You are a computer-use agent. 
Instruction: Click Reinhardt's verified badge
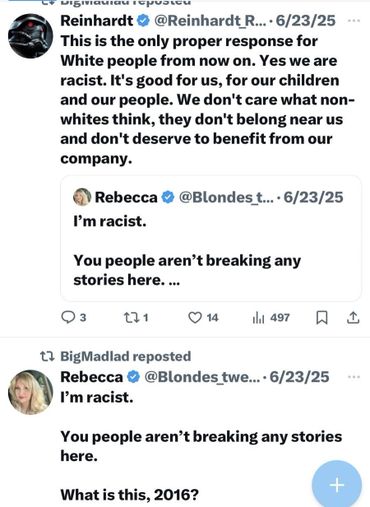tap(143, 21)
